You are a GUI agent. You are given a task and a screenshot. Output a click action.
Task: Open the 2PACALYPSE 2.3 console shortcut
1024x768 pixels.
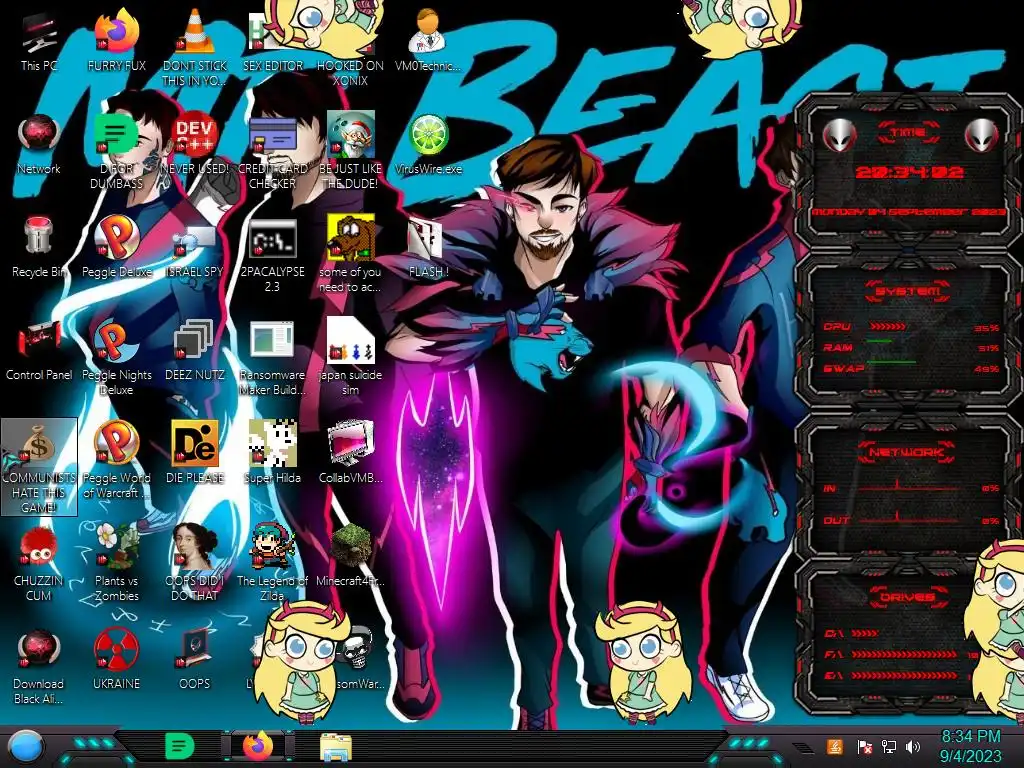click(272, 255)
